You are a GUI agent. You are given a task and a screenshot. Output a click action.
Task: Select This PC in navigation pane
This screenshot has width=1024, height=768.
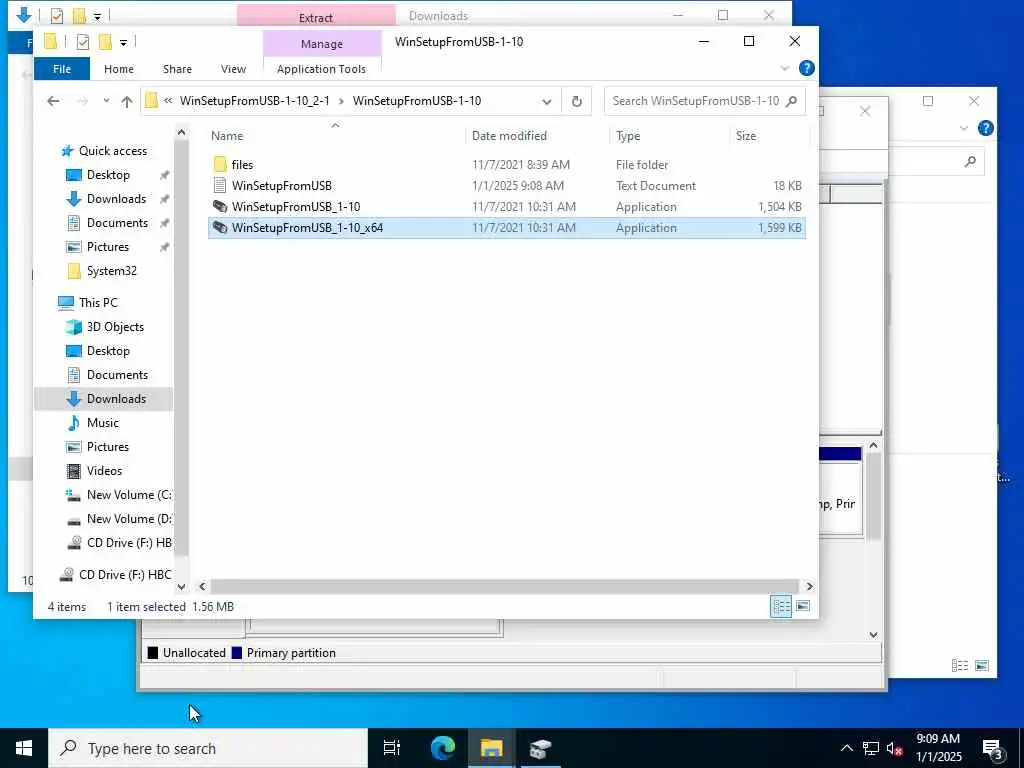pos(98,302)
